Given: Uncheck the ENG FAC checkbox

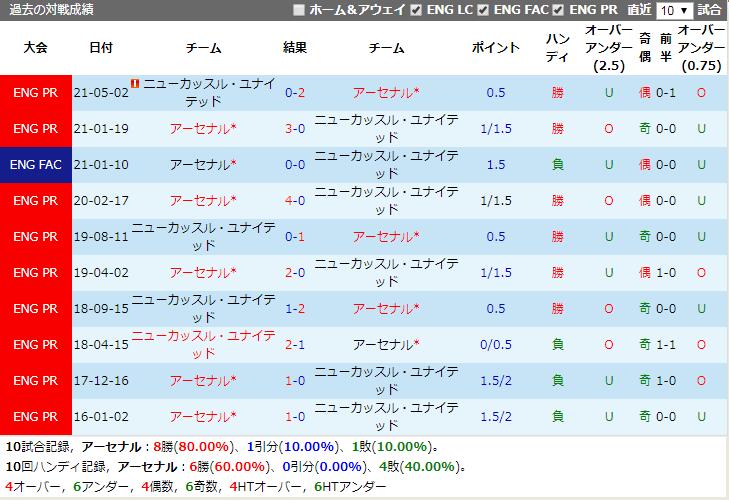Looking at the screenshot, I should pos(483,10).
